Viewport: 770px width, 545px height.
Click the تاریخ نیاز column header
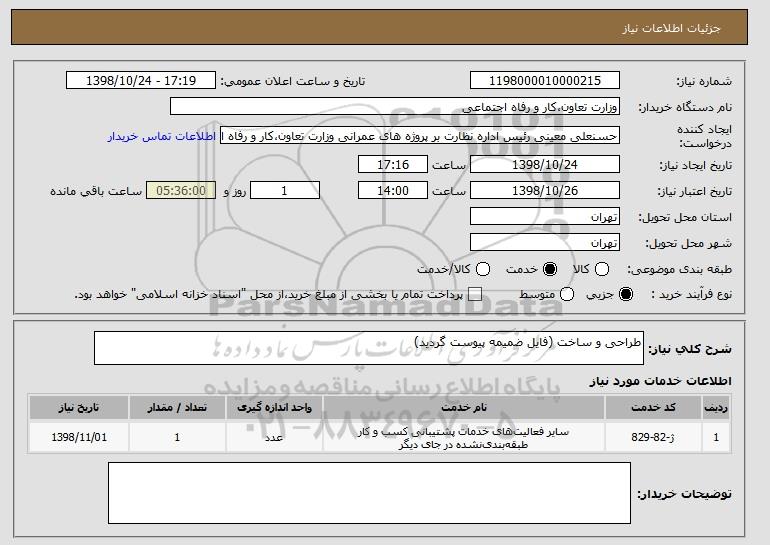click(79, 408)
